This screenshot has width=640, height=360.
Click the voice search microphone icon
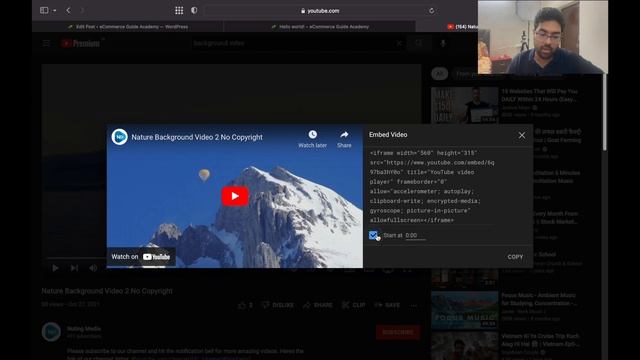(x=443, y=43)
